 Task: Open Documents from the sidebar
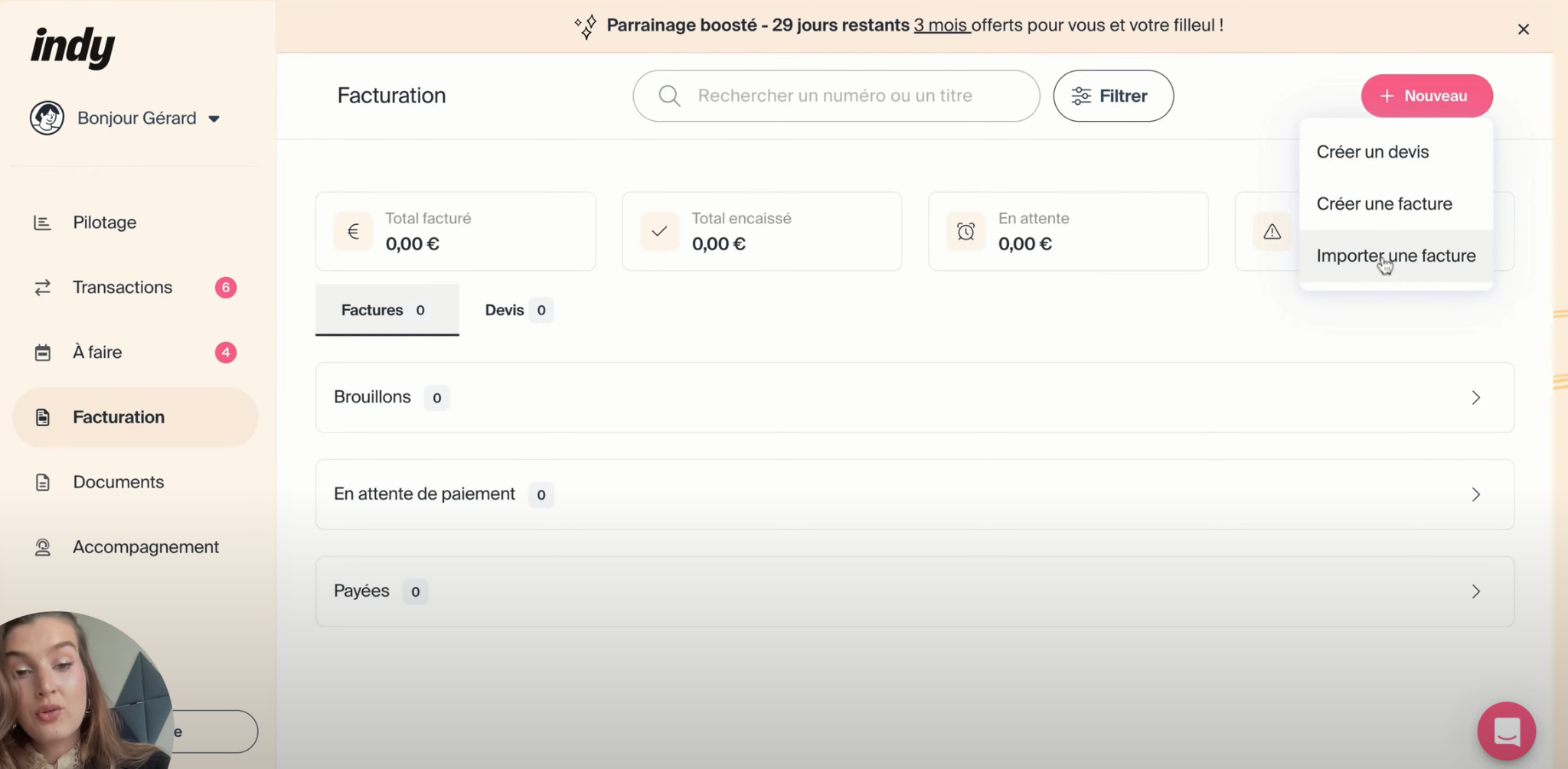(118, 482)
